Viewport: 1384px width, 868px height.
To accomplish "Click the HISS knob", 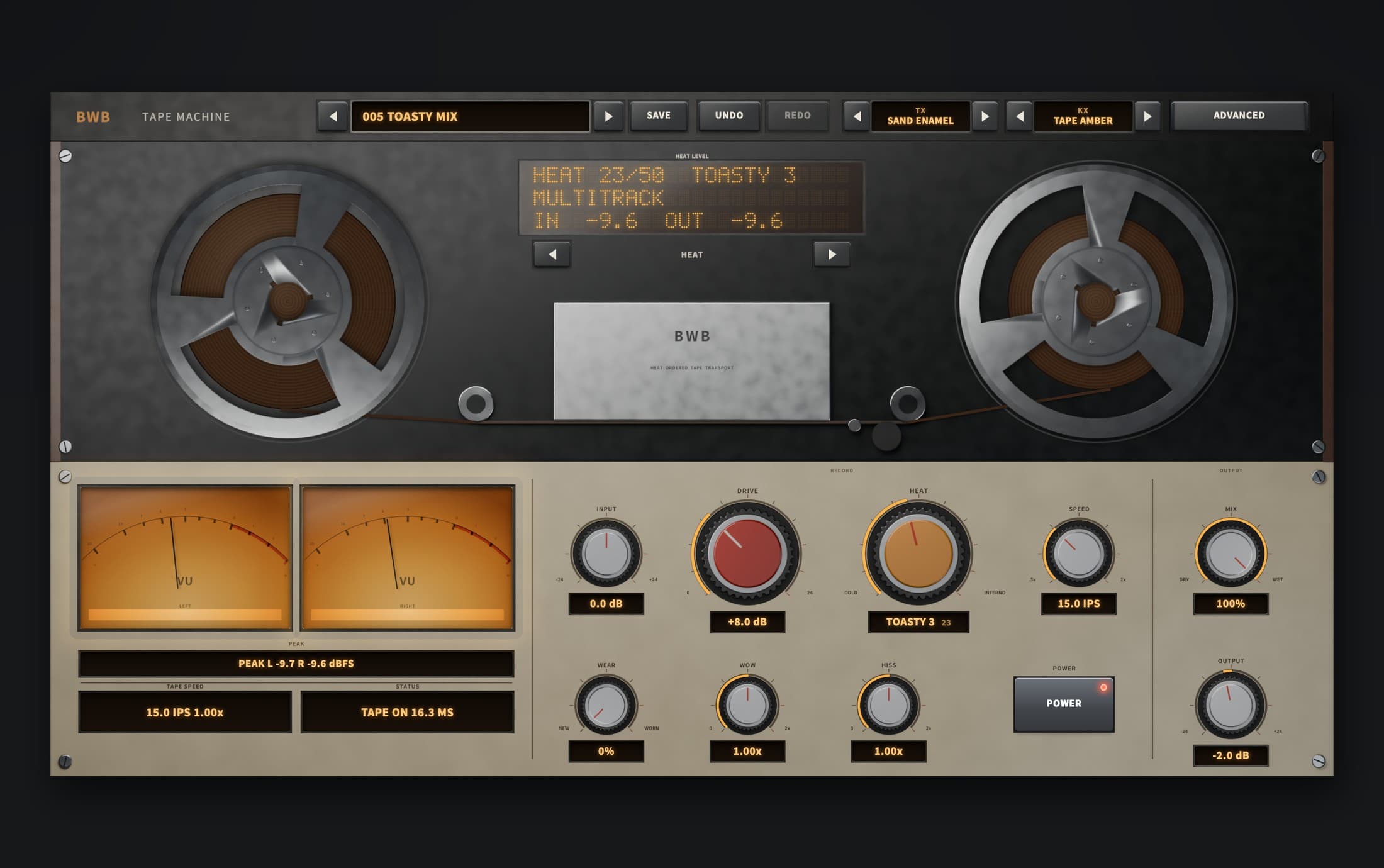I will tap(888, 705).
